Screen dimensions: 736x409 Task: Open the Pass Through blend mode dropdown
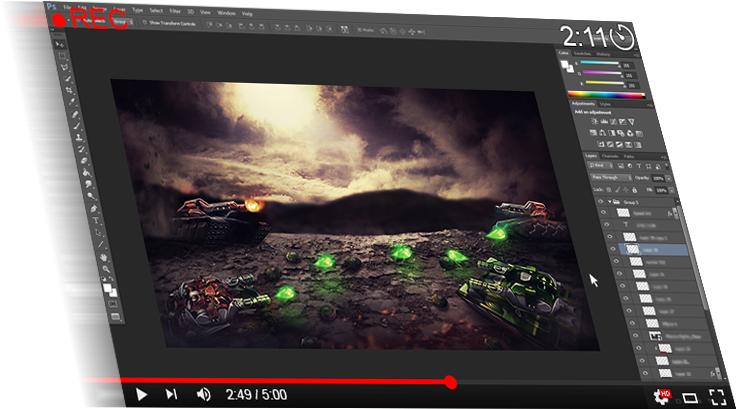[611, 177]
